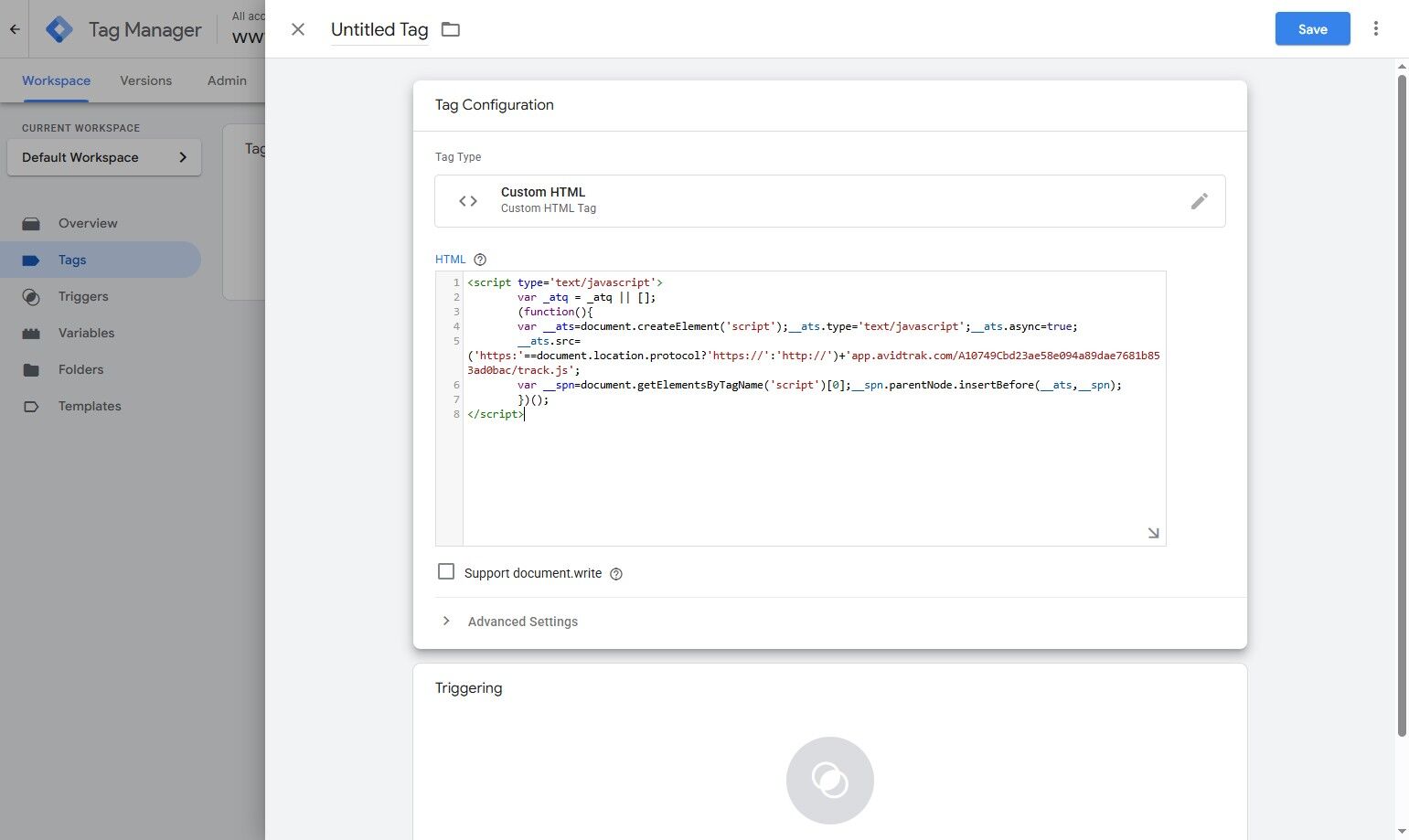The height and width of the screenshot is (840, 1409).
Task: Click the Tag Configuration heading
Action: [495, 105]
